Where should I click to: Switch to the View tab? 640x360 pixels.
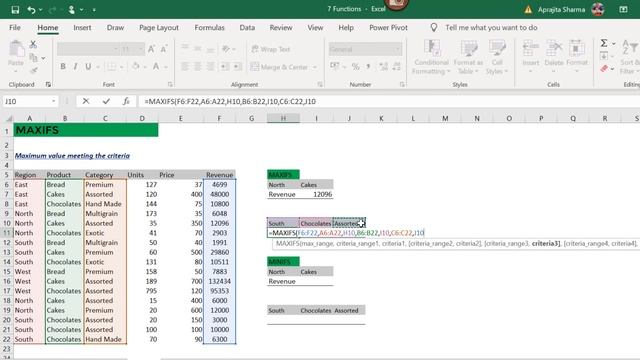pyautogui.click(x=315, y=28)
